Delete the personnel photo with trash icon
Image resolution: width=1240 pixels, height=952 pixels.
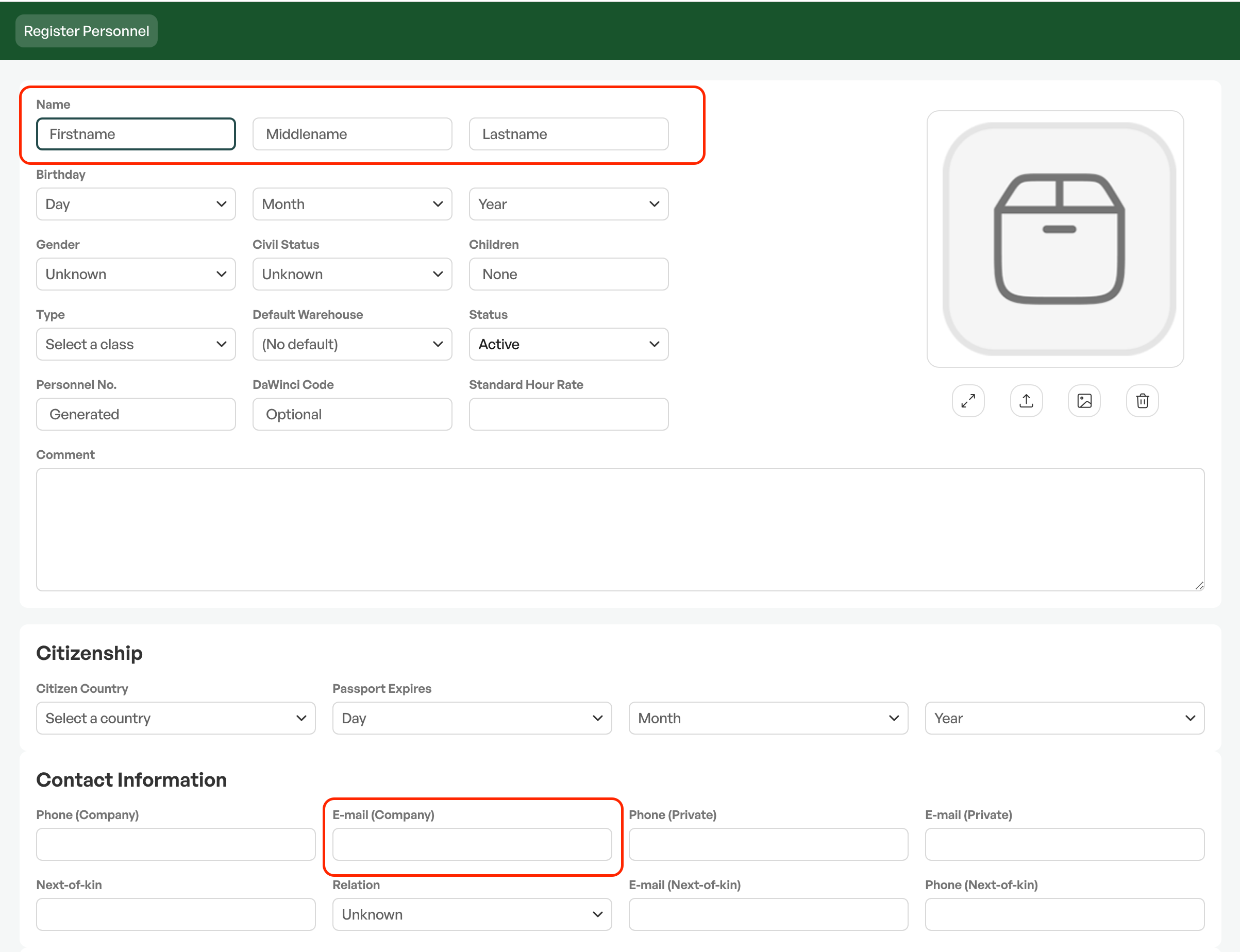[1142, 401]
